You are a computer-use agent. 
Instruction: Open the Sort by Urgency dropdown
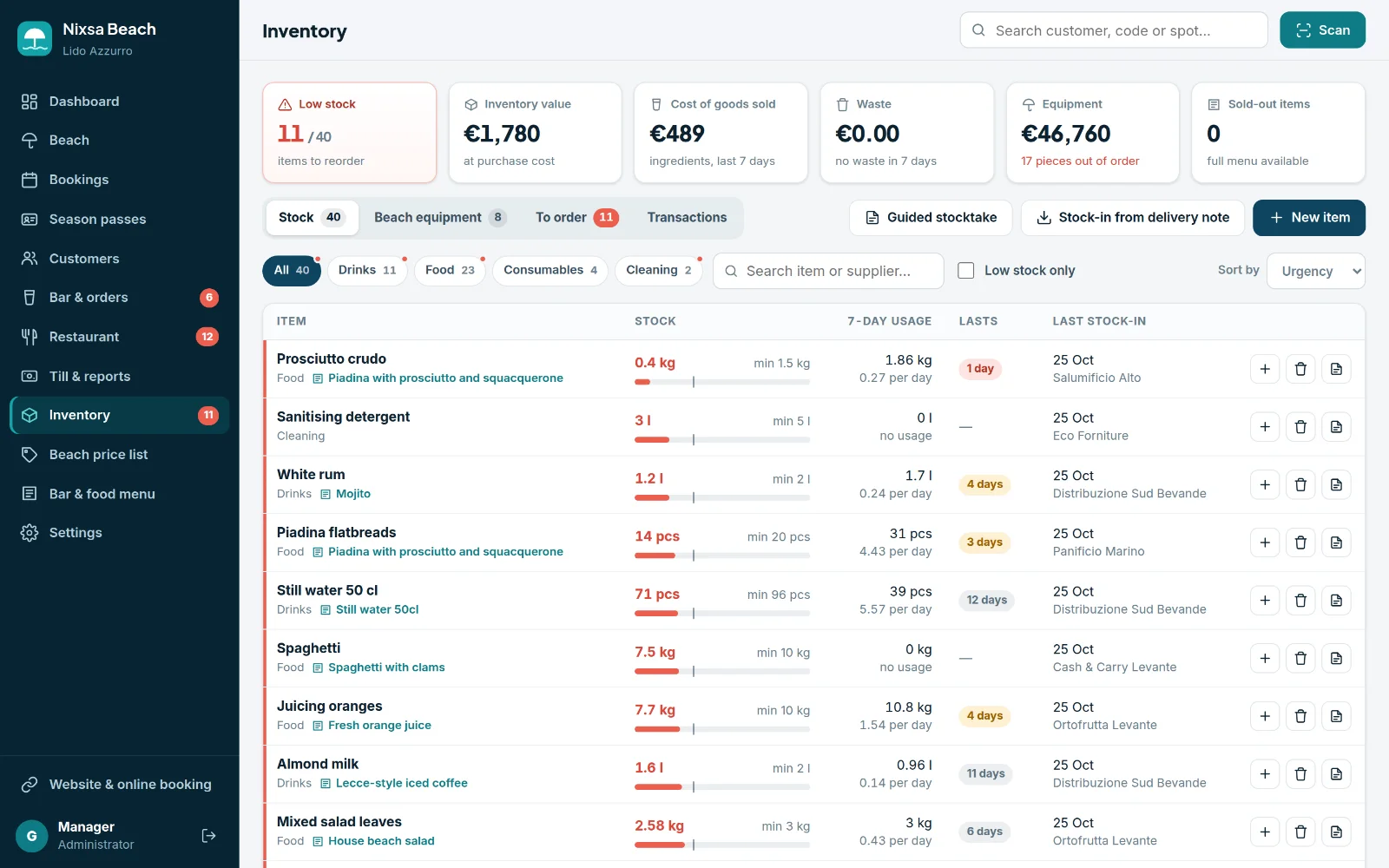click(1316, 271)
